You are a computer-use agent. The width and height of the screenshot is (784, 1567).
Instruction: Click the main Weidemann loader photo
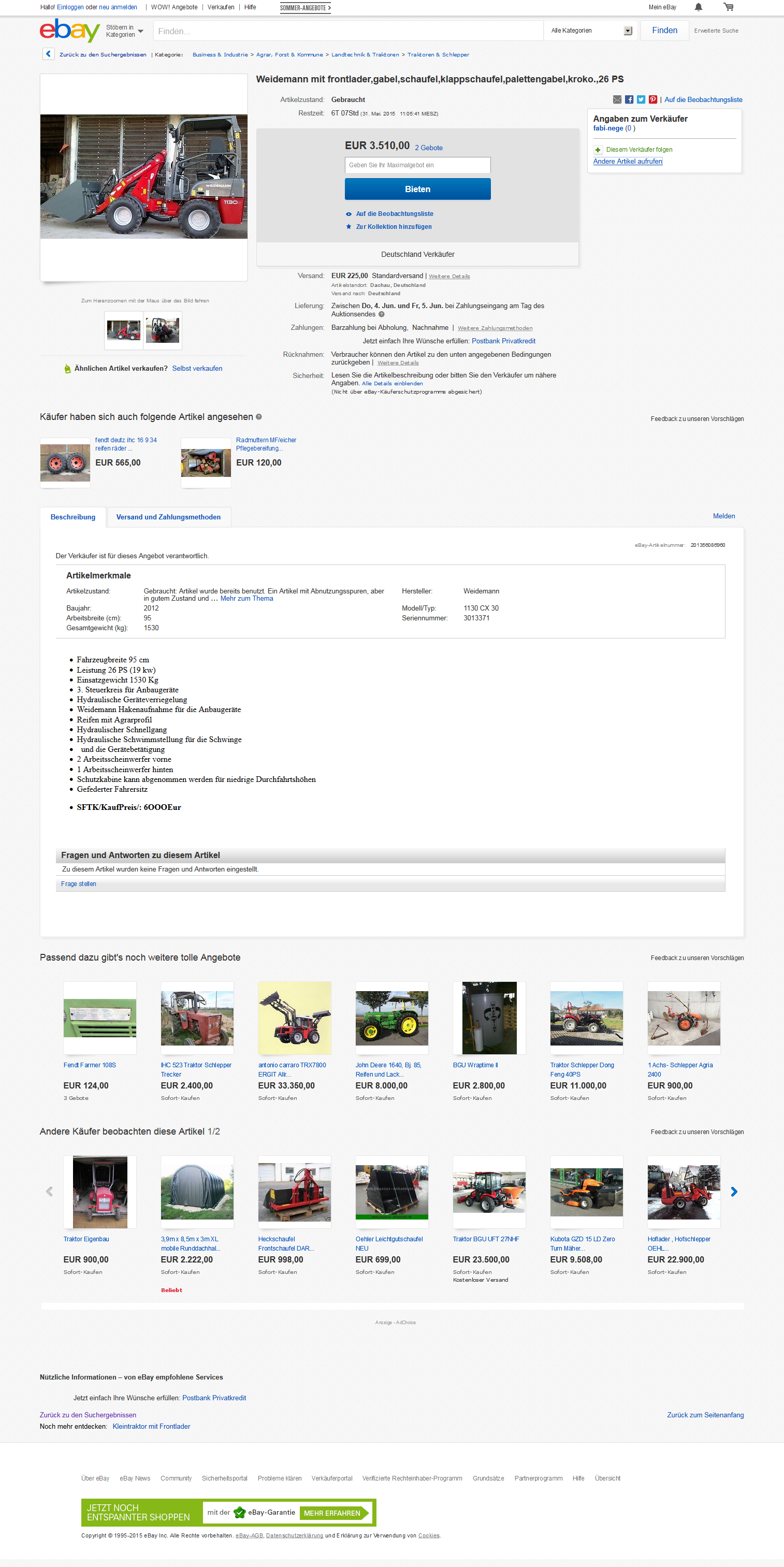[x=144, y=177]
